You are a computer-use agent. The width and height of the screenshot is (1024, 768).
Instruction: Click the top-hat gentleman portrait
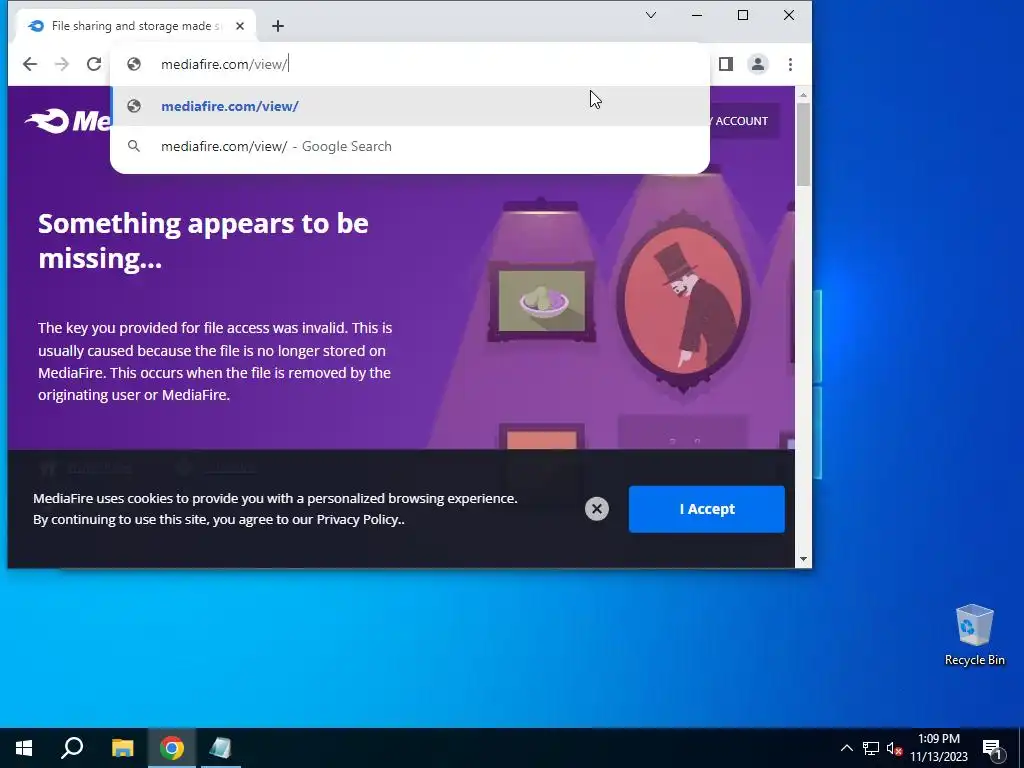pyautogui.click(x=683, y=301)
